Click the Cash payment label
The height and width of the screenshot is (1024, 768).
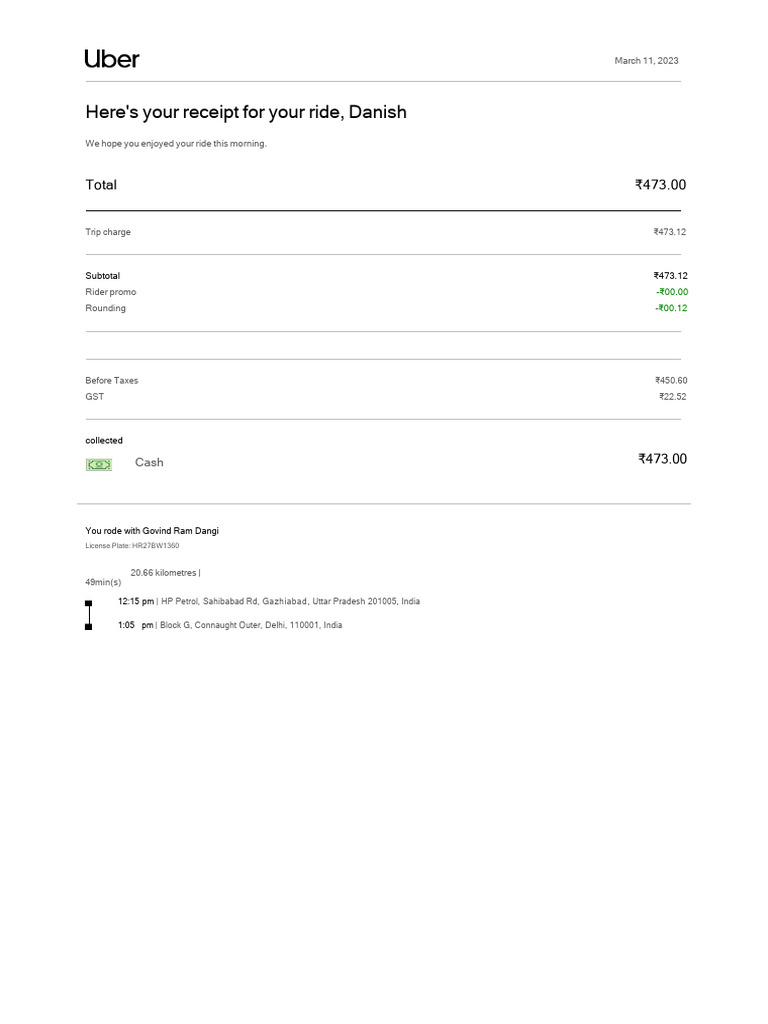pos(149,462)
